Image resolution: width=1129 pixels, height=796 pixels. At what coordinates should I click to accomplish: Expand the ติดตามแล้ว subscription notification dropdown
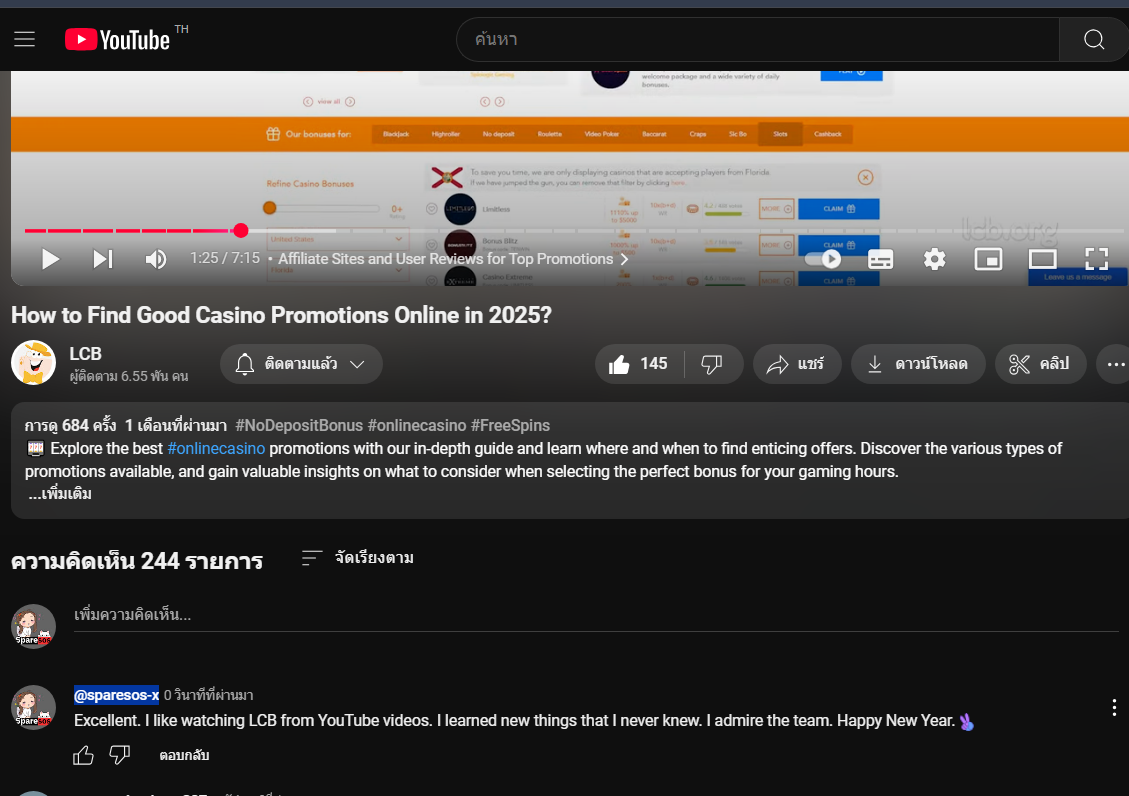[x=301, y=364]
